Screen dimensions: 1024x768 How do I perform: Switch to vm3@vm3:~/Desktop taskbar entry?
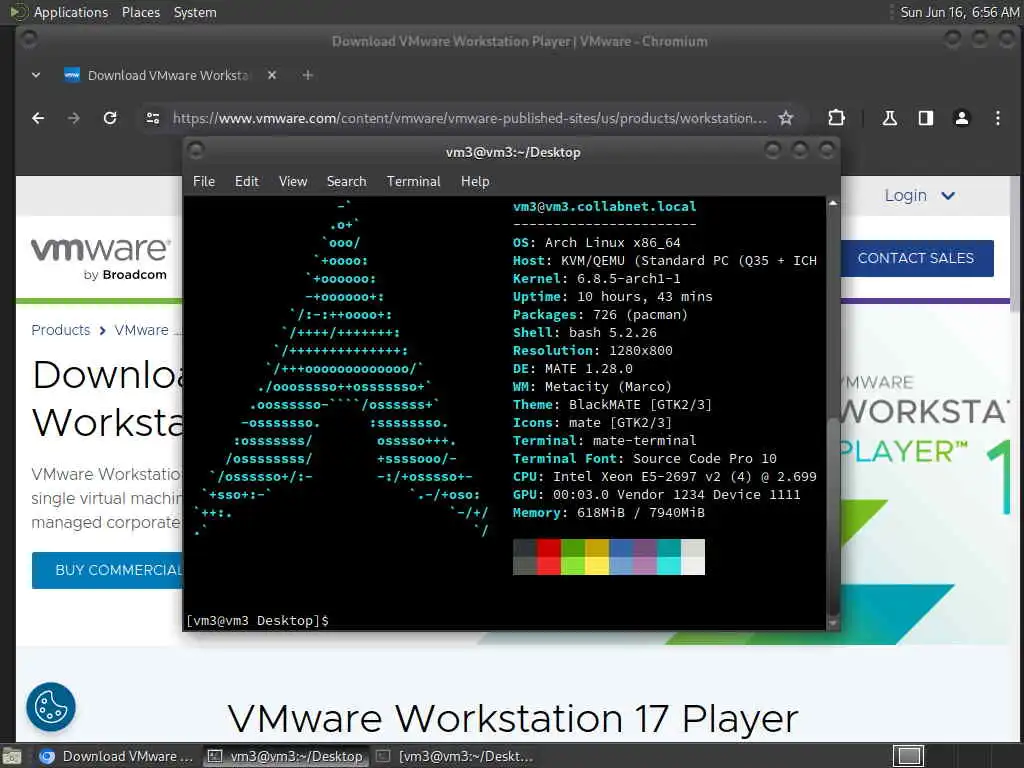pyautogui.click(x=285, y=756)
